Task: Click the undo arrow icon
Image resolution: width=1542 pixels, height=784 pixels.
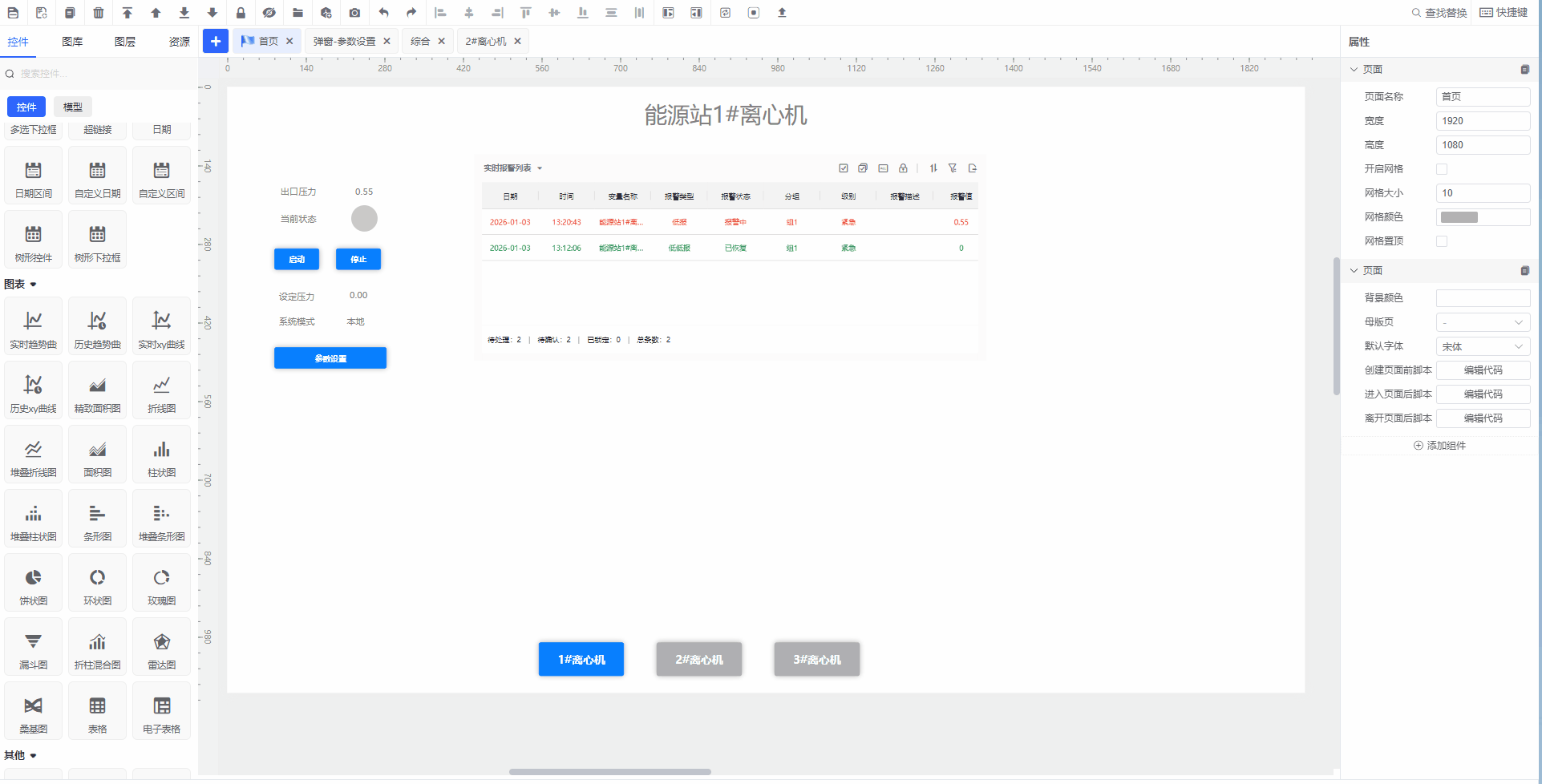Action: 383,13
